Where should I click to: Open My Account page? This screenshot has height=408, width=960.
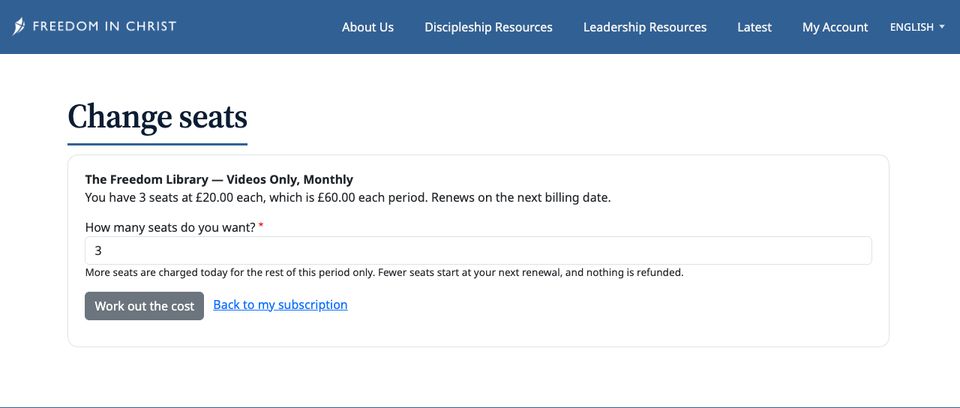pos(835,27)
